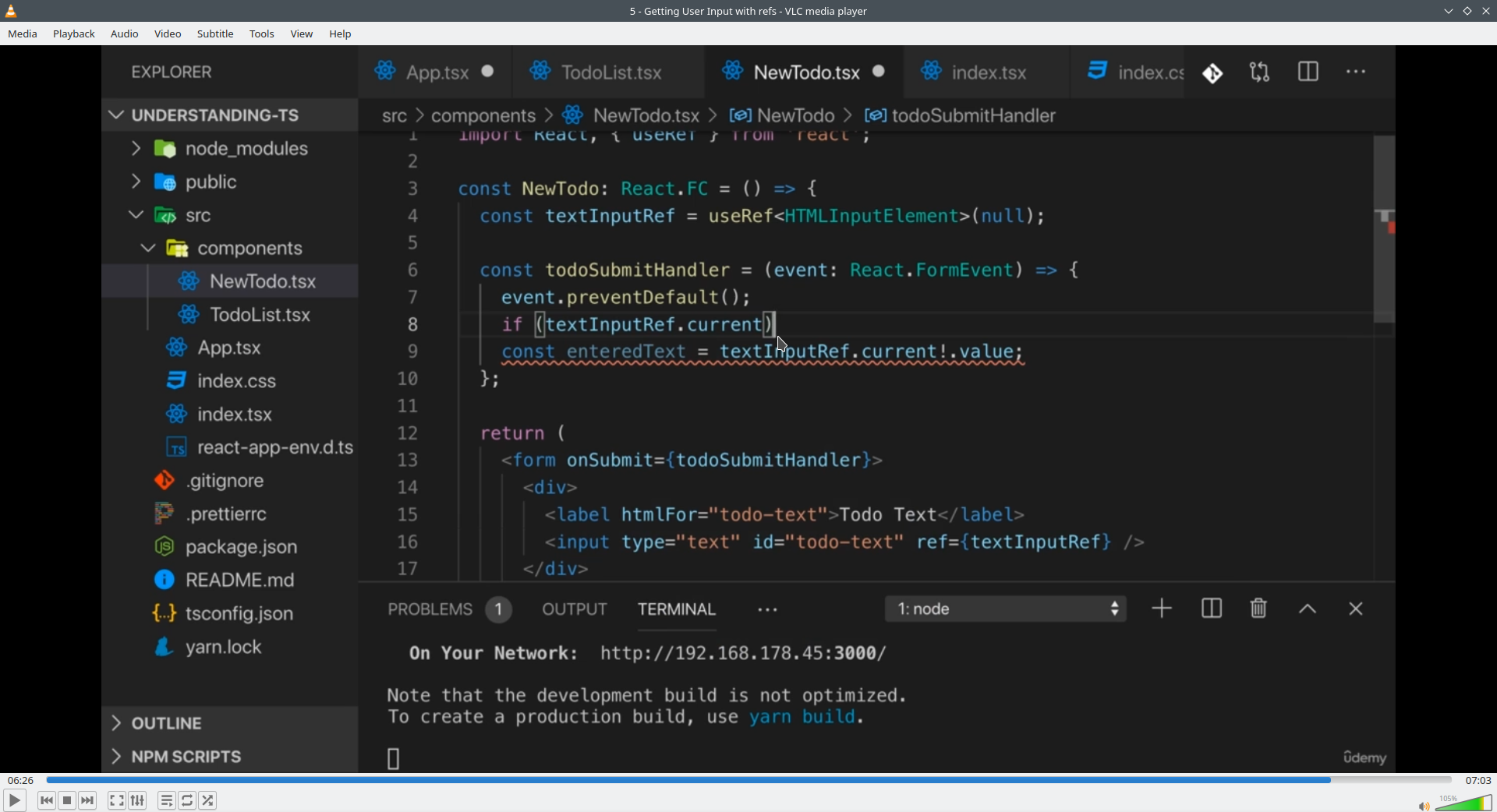Open the Subtitle menu

(215, 34)
